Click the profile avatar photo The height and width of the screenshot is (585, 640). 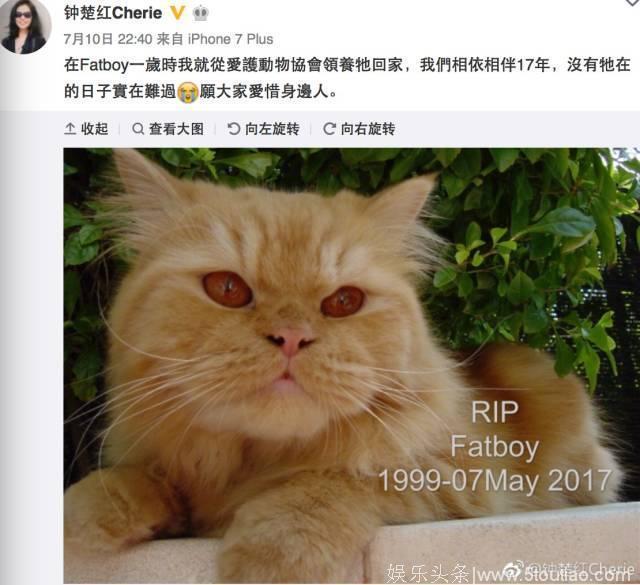click(25, 25)
